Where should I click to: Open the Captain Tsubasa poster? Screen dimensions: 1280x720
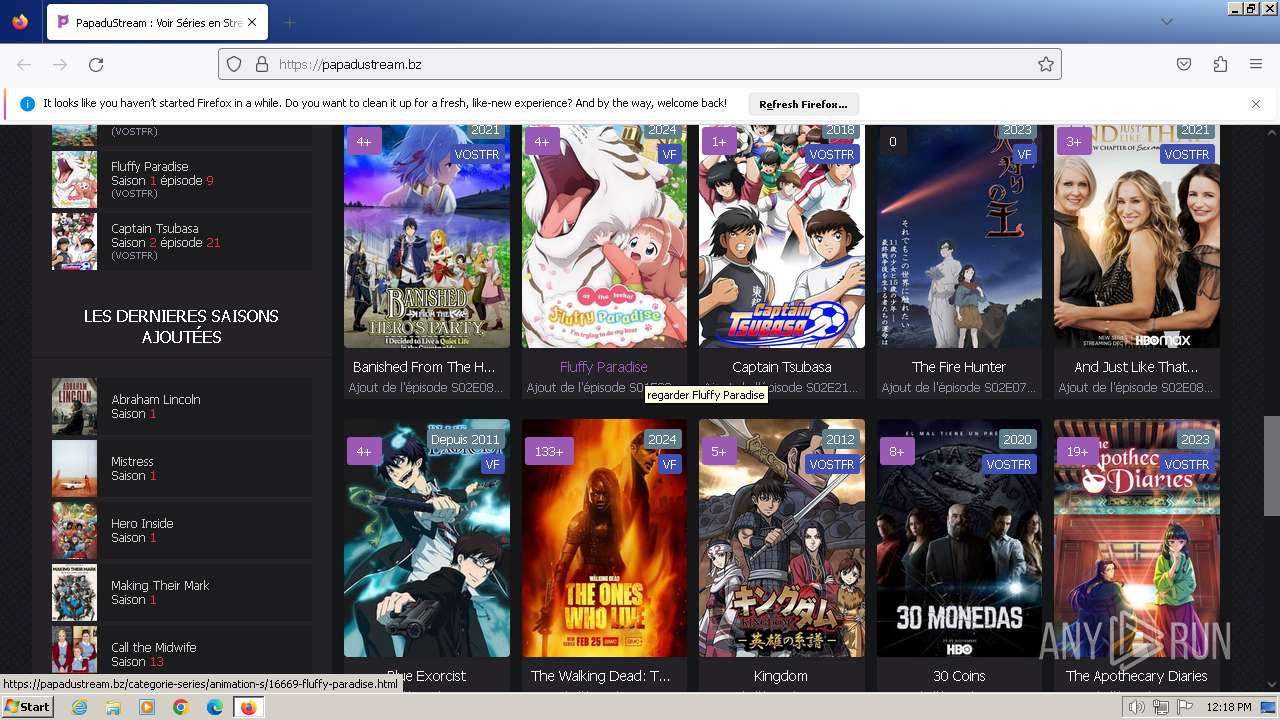click(782, 236)
